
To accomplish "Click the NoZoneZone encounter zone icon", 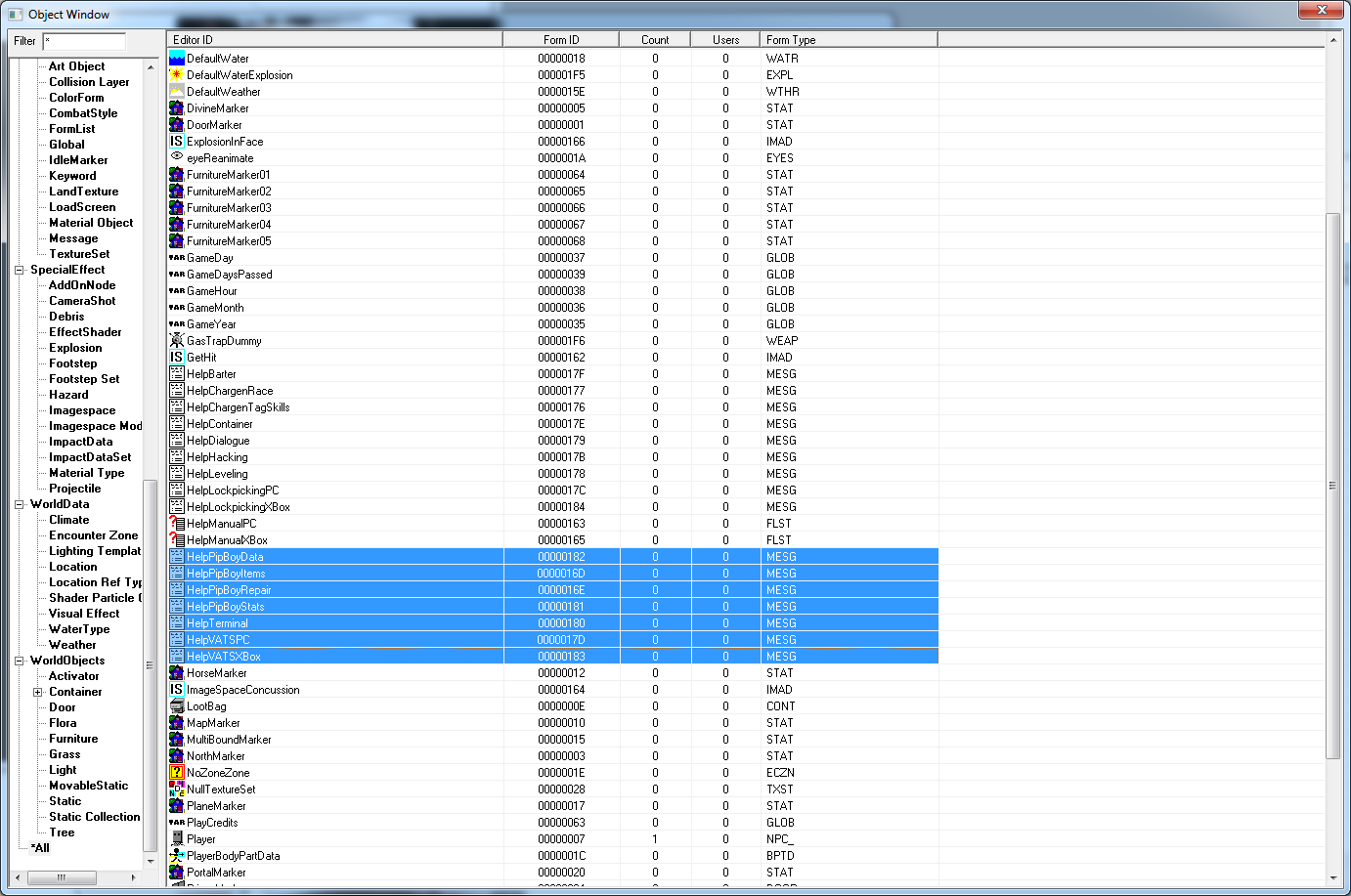I will [x=177, y=773].
